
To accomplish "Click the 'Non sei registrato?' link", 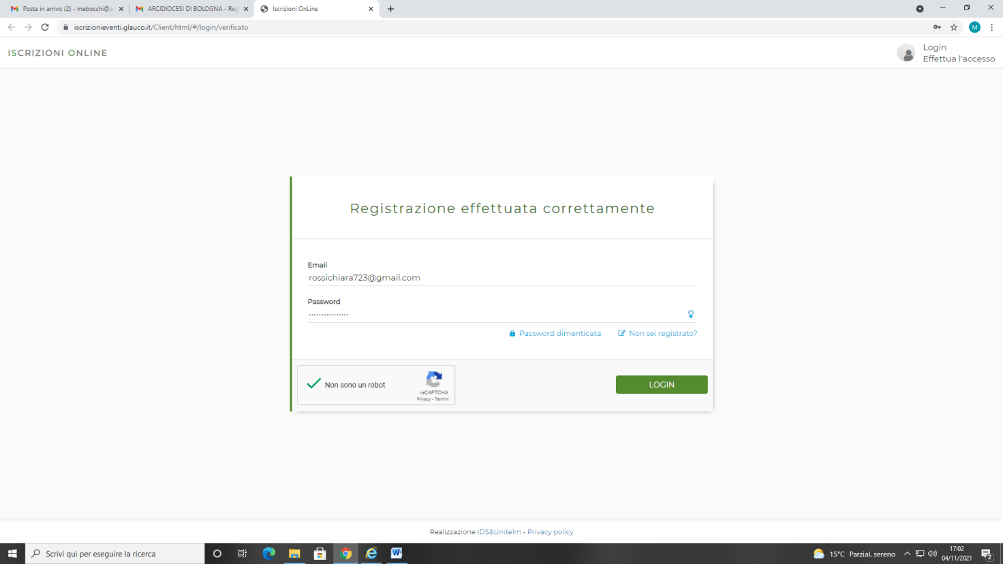I will tap(662, 333).
